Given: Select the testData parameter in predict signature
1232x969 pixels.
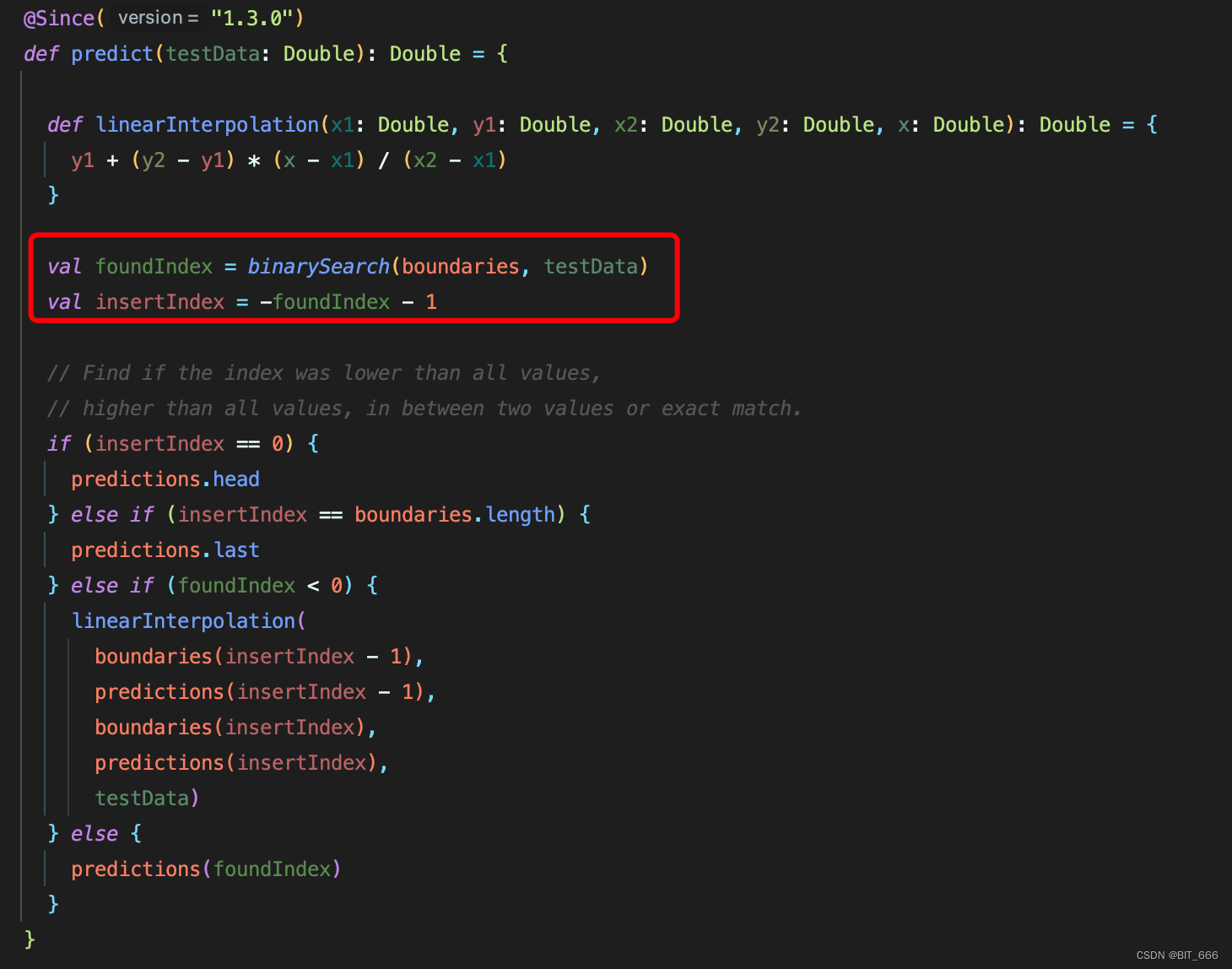Looking at the screenshot, I should point(212,53).
